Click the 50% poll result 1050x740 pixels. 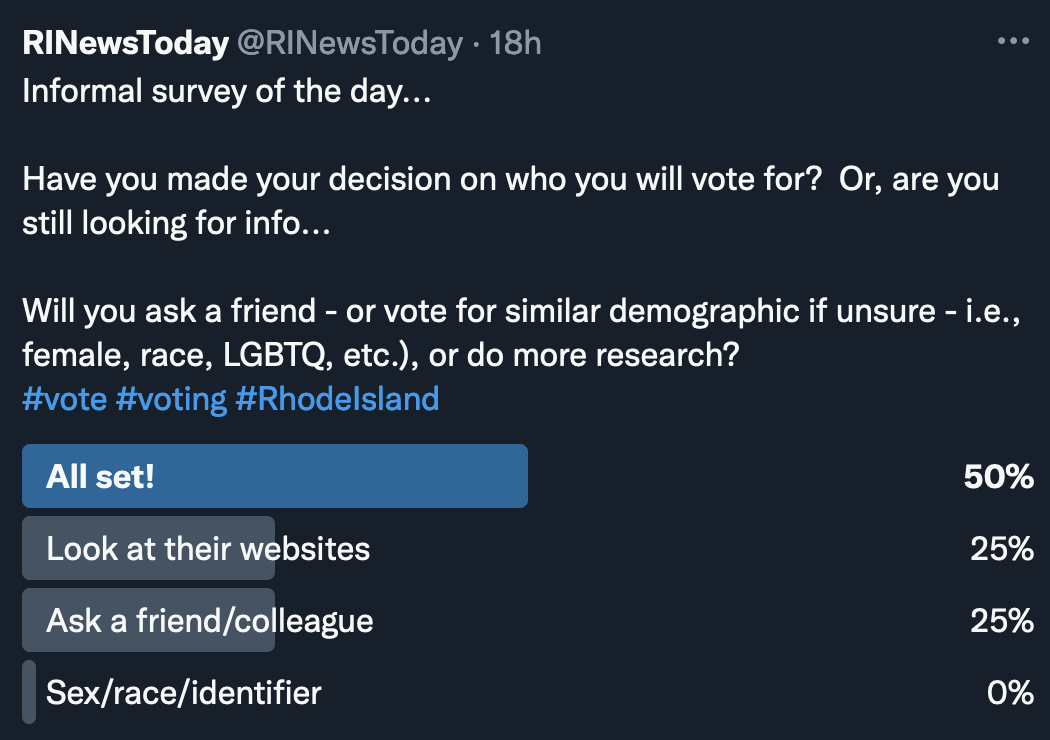(x=998, y=476)
